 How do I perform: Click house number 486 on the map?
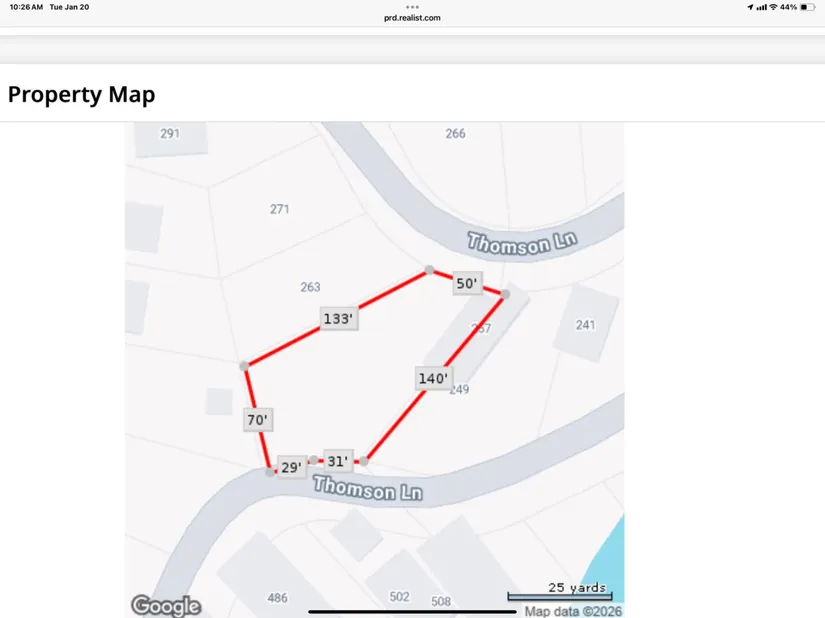(x=277, y=598)
